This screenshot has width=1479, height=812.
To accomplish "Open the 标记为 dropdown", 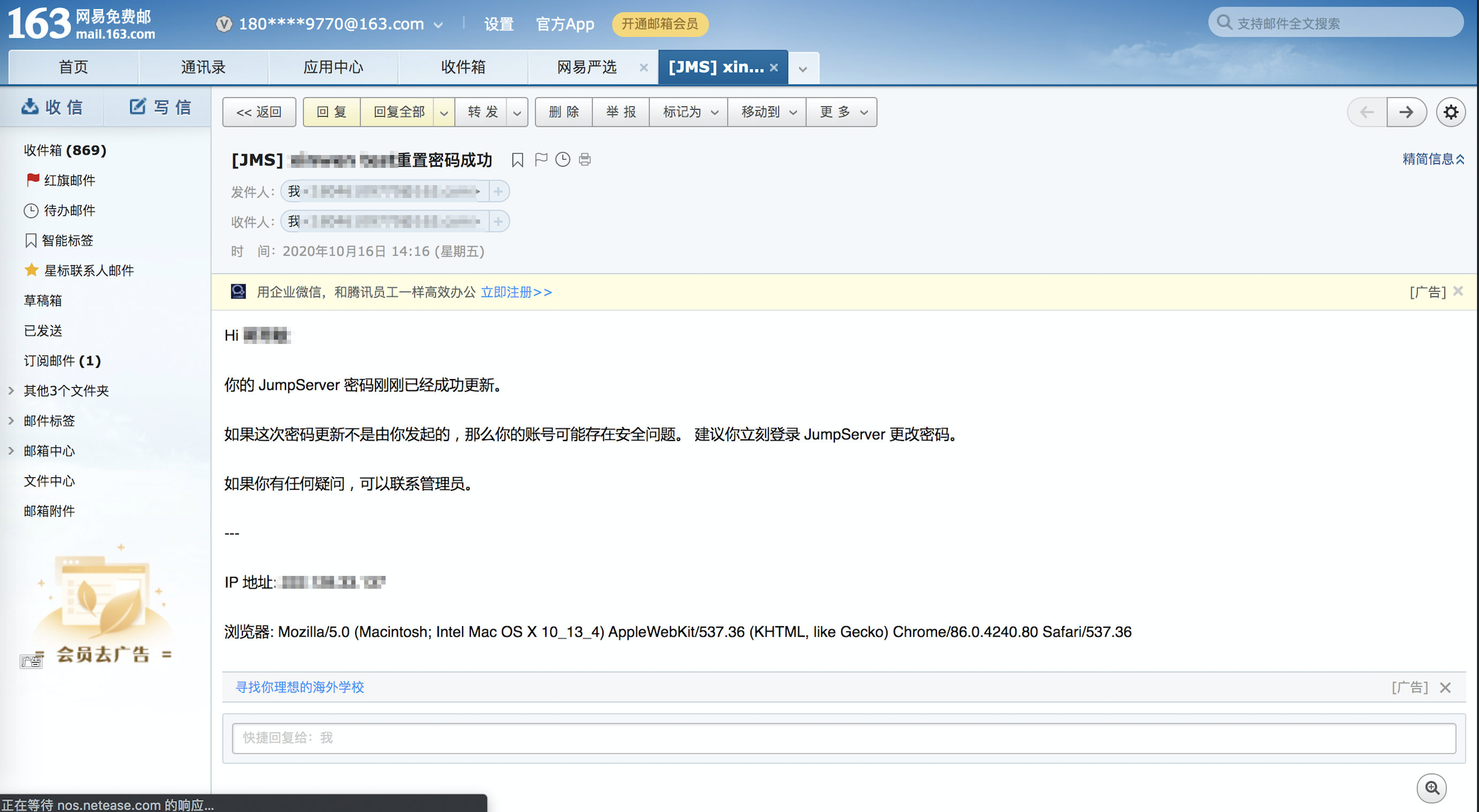I will 689,112.
